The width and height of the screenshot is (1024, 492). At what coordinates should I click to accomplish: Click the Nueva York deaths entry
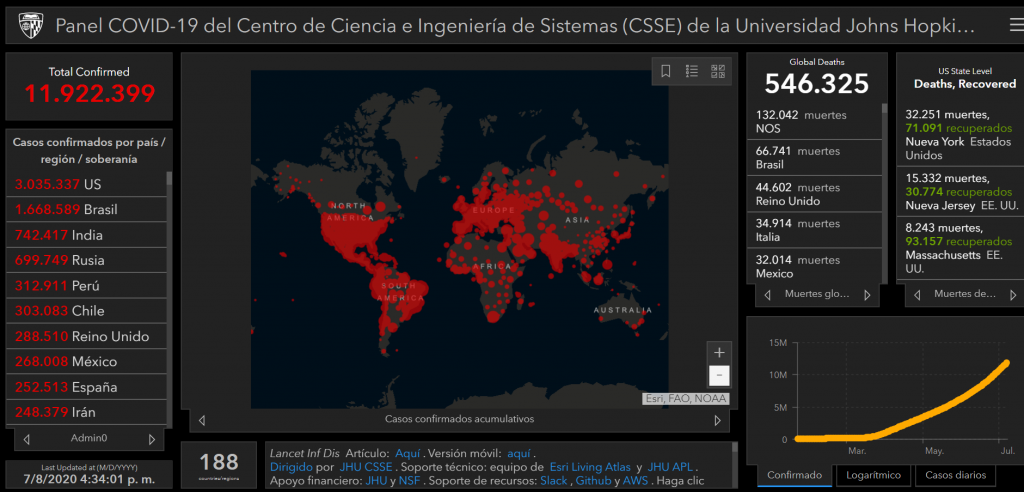(961, 135)
